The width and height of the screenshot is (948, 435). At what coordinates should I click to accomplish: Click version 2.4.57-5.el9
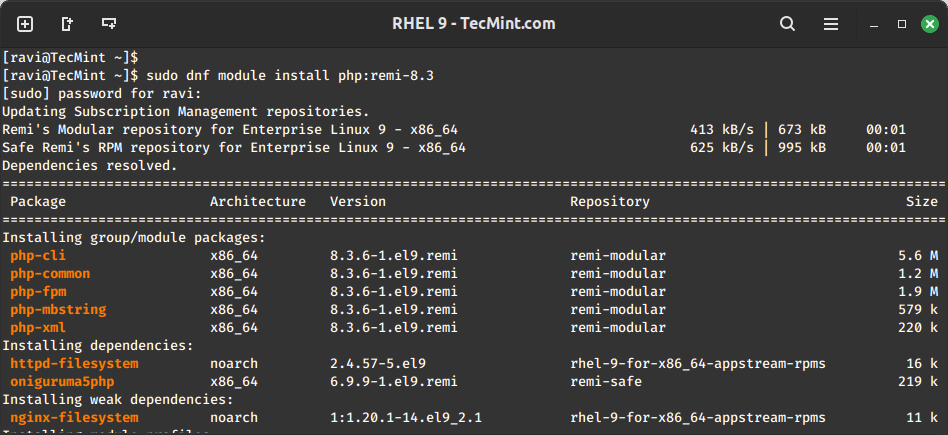pyautogui.click(x=377, y=364)
